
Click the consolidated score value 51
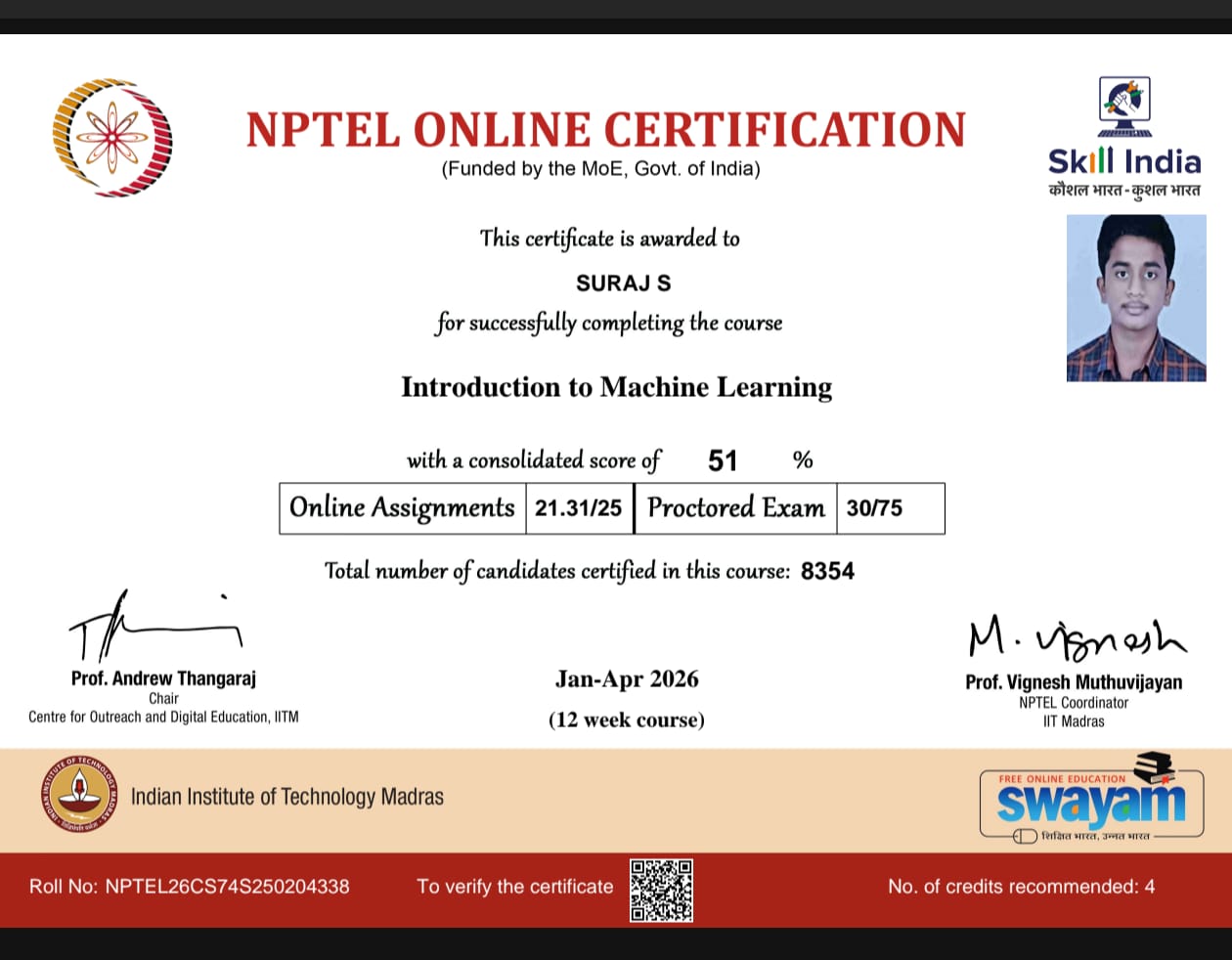[723, 460]
